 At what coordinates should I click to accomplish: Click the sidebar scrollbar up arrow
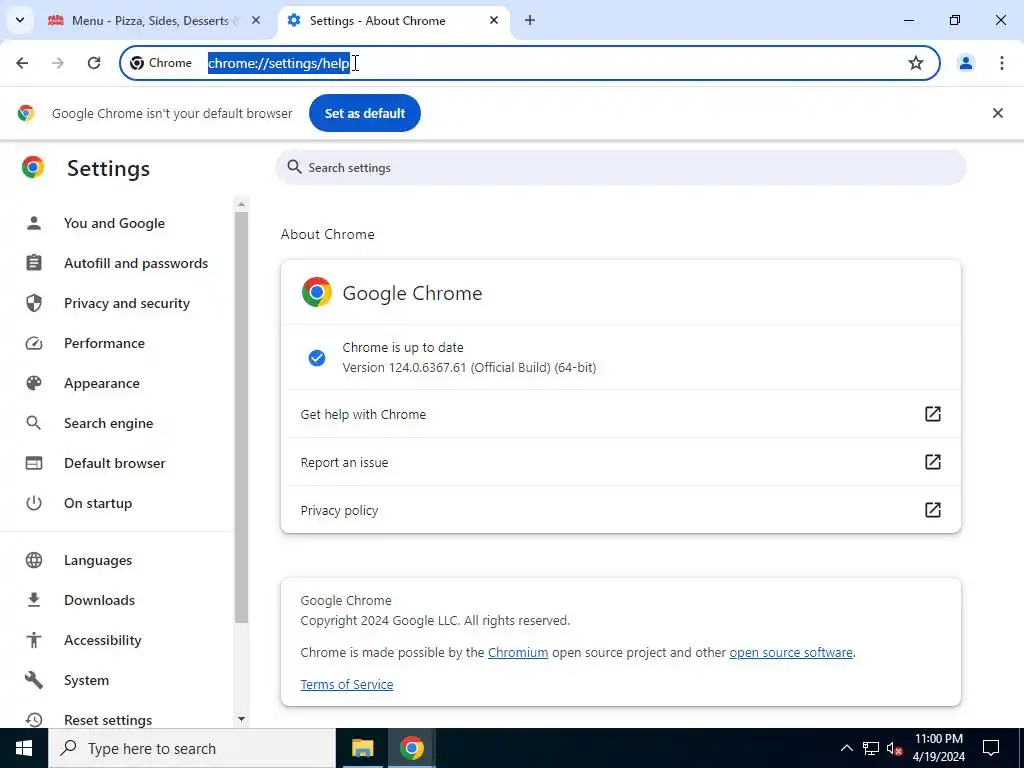[241, 204]
